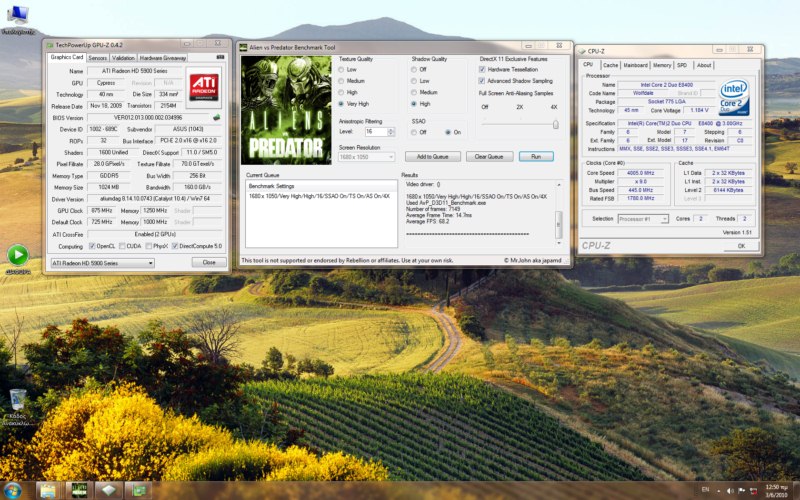Open the Recycle Bin desktop icon
The image size is (800, 500).
17,407
